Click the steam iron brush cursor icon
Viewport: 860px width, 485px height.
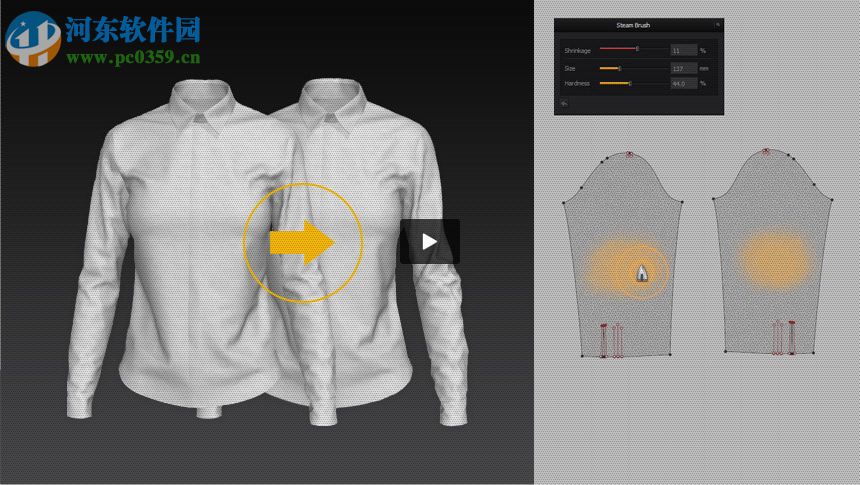(x=642, y=273)
